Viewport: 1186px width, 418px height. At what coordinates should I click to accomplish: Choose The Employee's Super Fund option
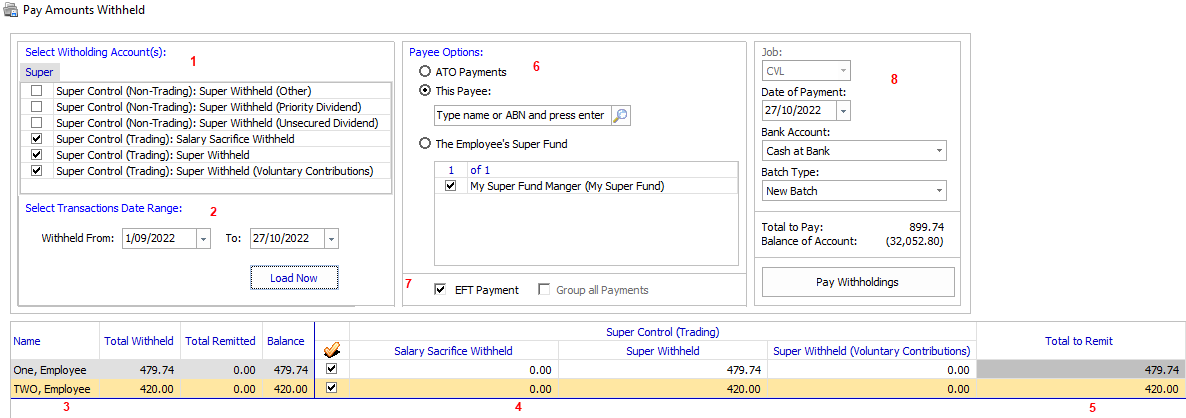pos(426,144)
